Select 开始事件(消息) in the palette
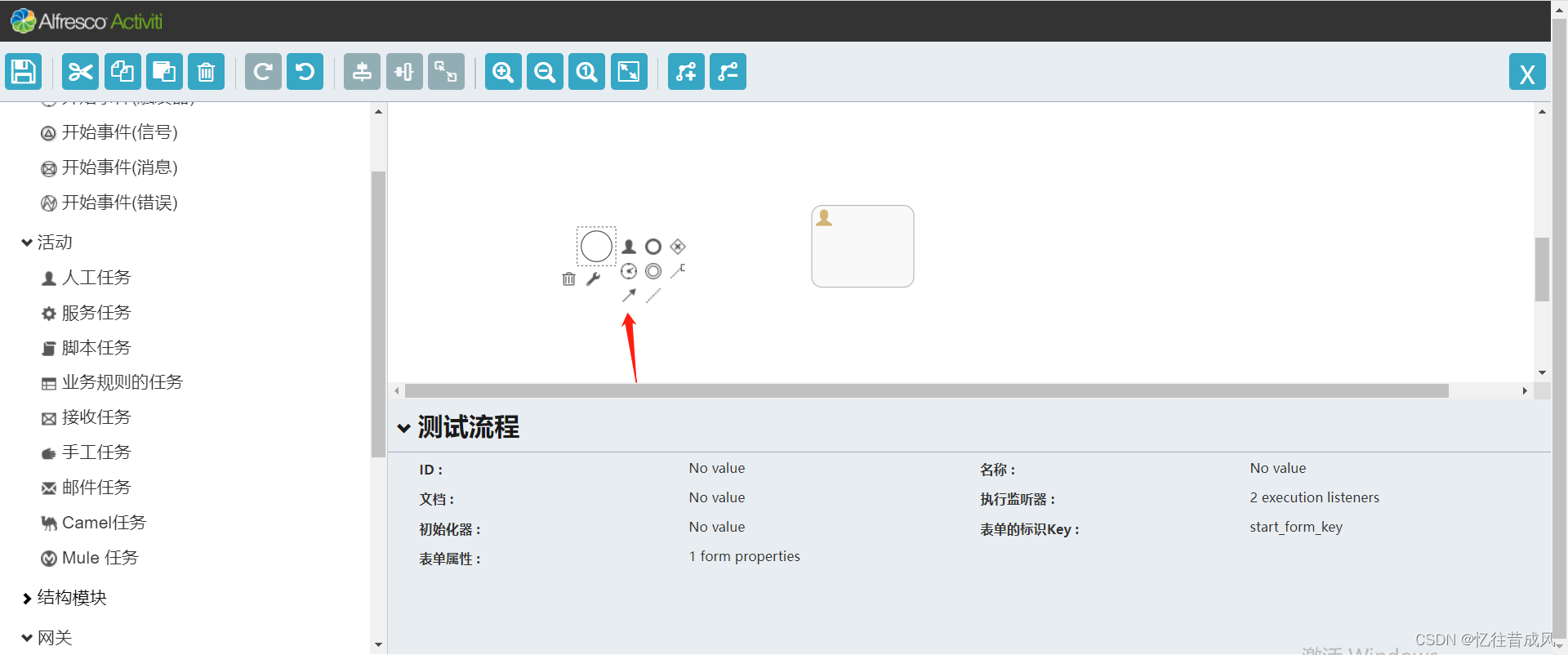Viewport: 1568px width, 655px height. [x=109, y=167]
